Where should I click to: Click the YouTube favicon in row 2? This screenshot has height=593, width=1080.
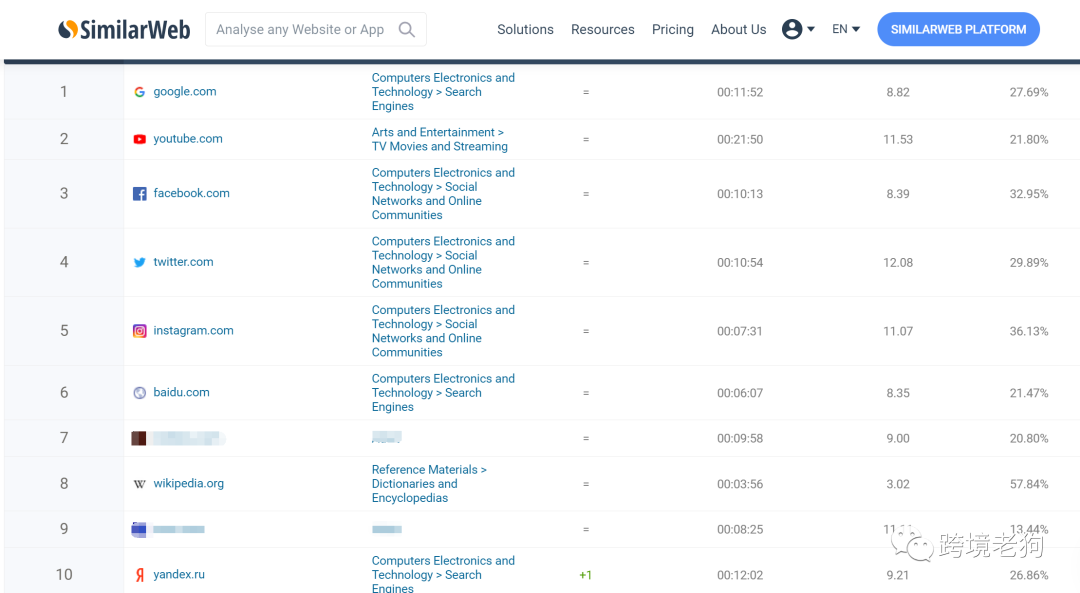(x=139, y=139)
